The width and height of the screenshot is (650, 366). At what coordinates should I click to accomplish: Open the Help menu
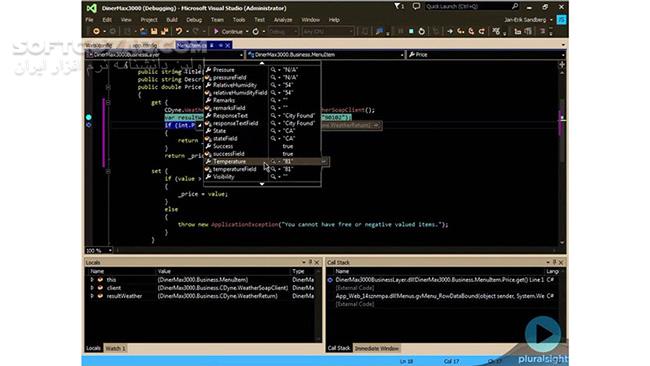click(x=334, y=19)
